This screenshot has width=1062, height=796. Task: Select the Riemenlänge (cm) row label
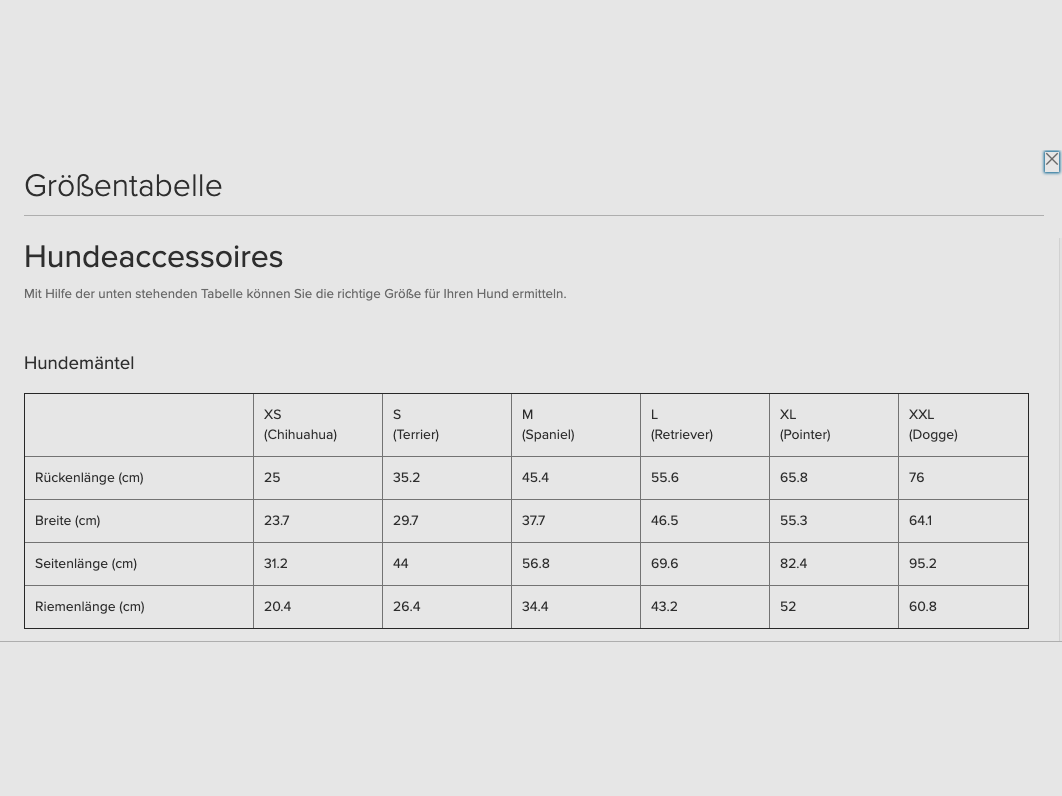(90, 607)
